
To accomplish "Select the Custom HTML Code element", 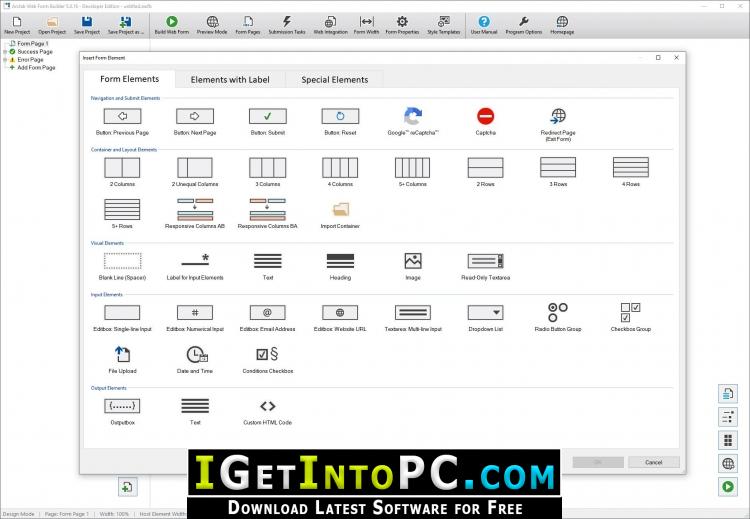I will pos(267,412).
